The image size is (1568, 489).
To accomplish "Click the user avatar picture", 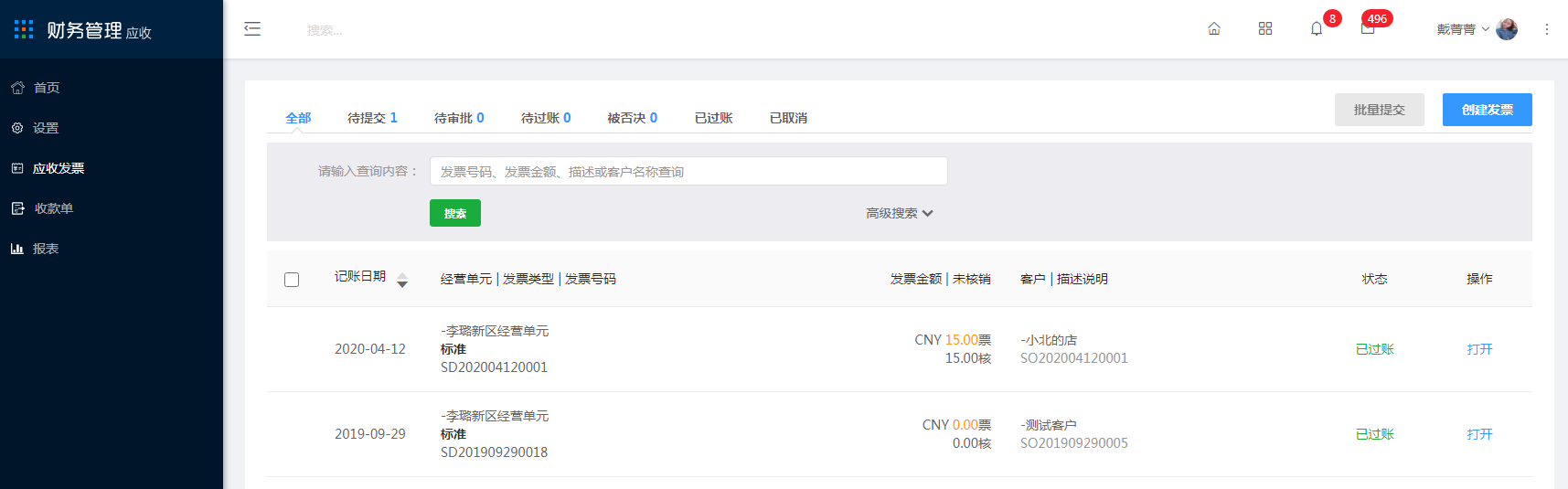I will (x=1507, y=29).
